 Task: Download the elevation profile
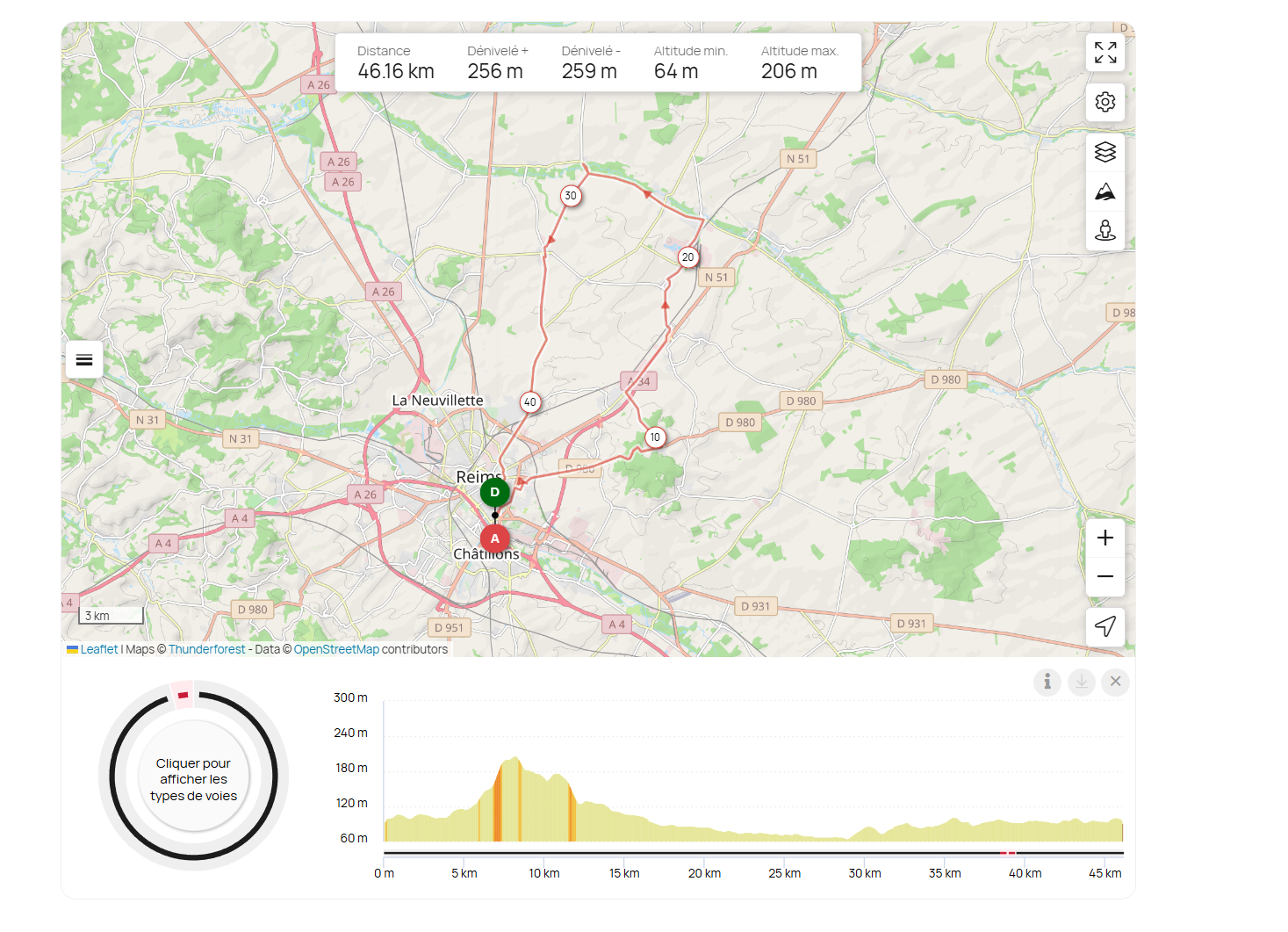[x=1081, y=682]
